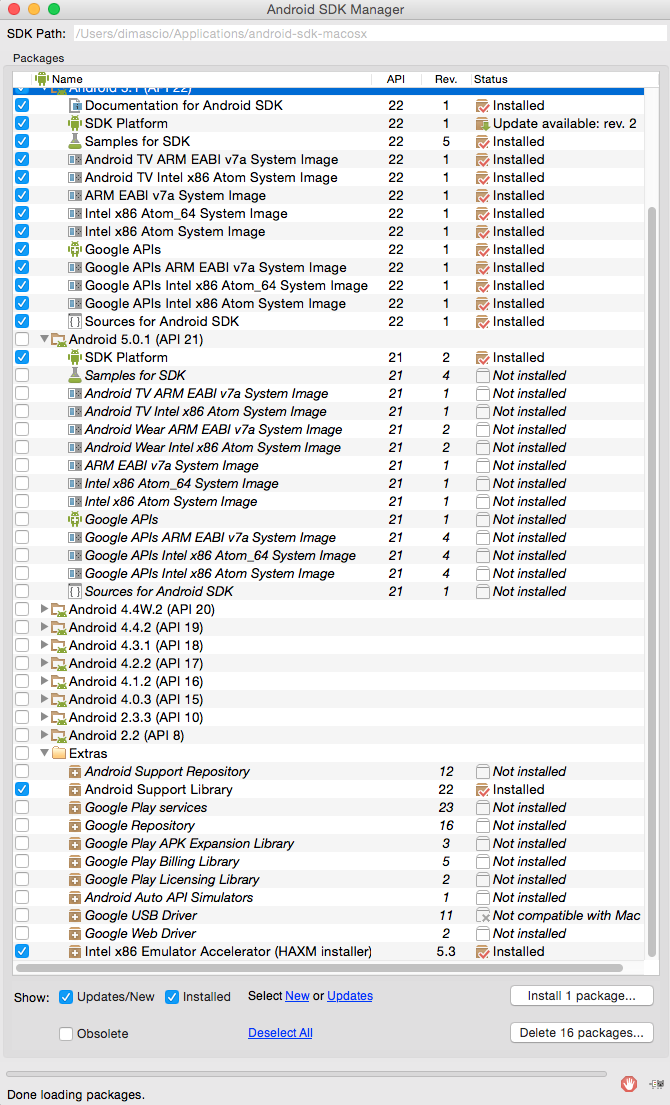The height and width of the screenshot is (1105, 670).
Task: Click the Documentation for Android SDK icon
Action: click(75, 105)
